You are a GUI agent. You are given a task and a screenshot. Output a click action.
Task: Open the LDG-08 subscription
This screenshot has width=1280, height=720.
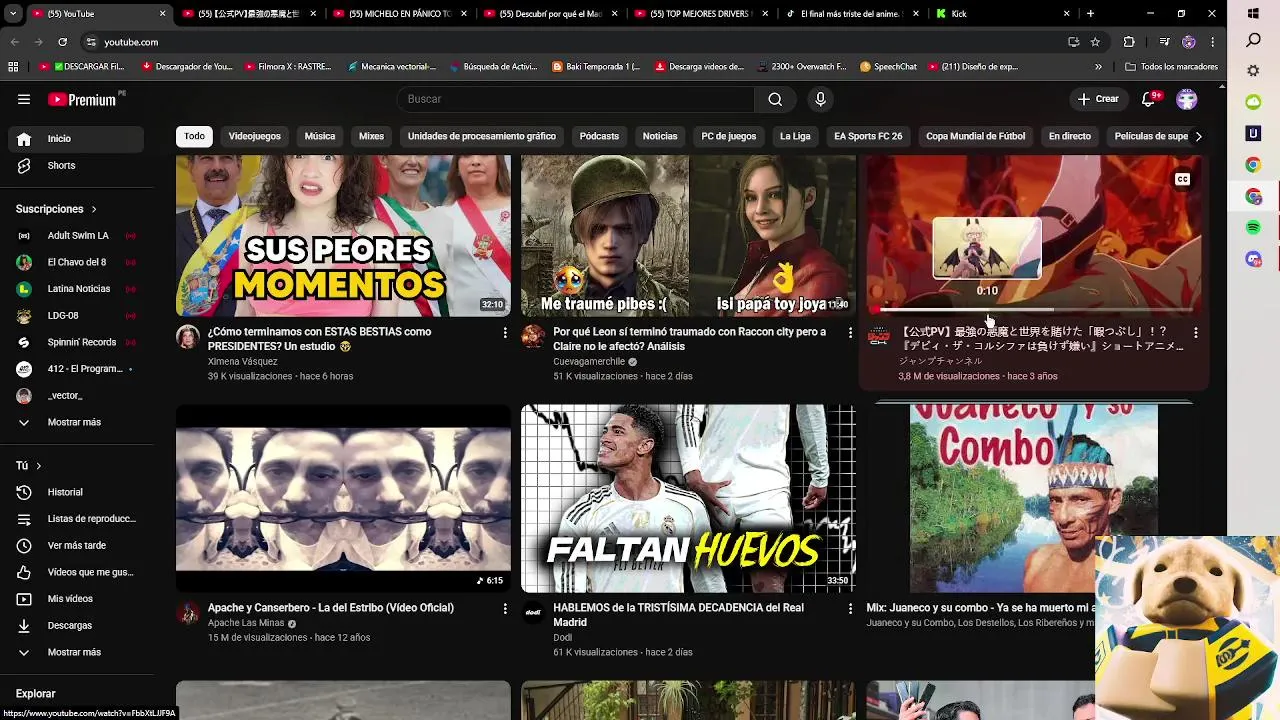point(76,316)
